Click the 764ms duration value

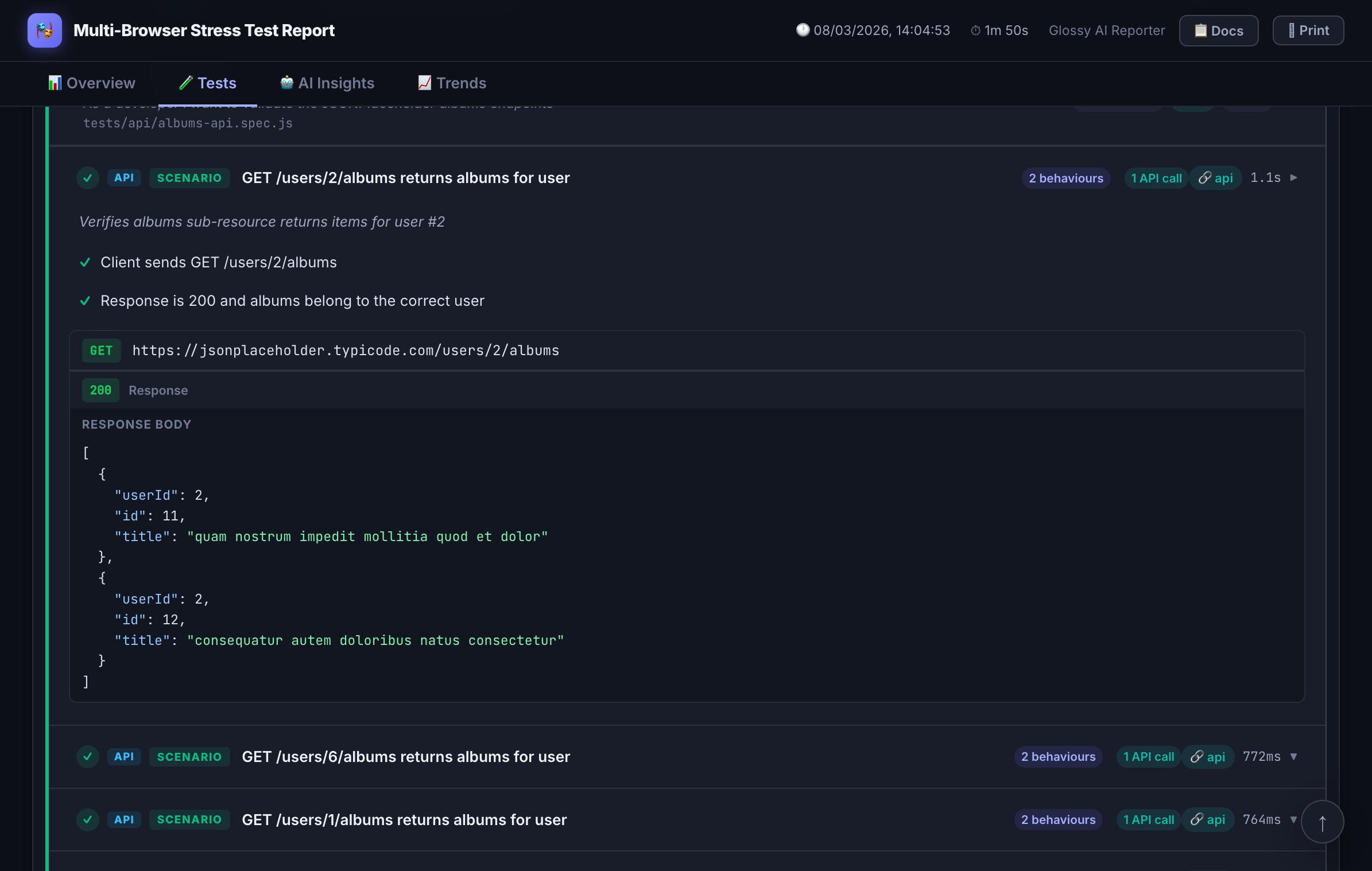pos(1261,819)
